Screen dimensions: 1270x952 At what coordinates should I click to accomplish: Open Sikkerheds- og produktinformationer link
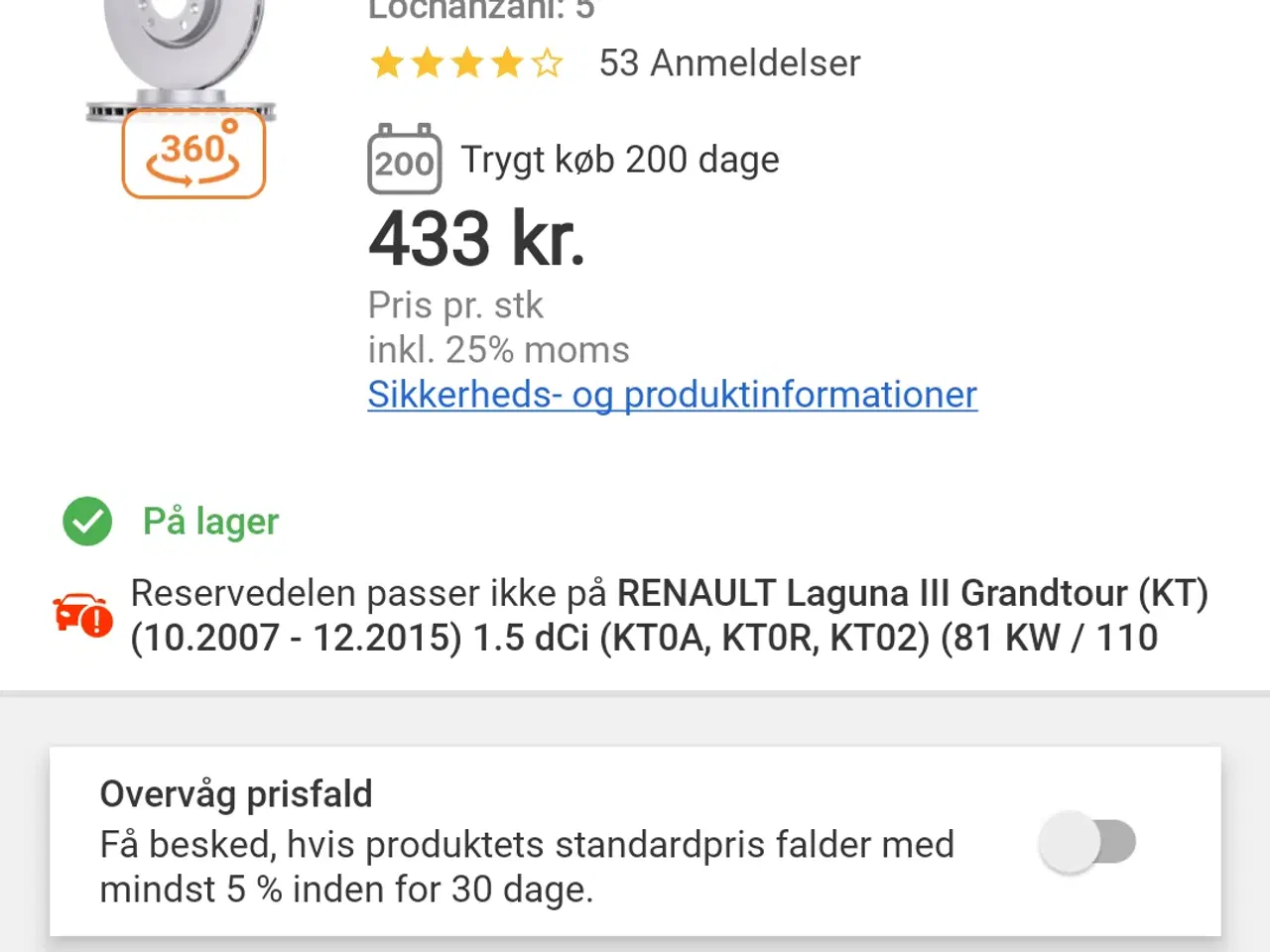pyautogui.click(x=672, y=394)
